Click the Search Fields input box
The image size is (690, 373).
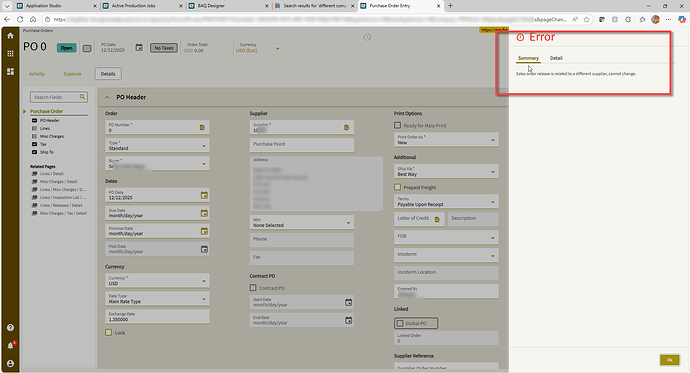point(59,97)
